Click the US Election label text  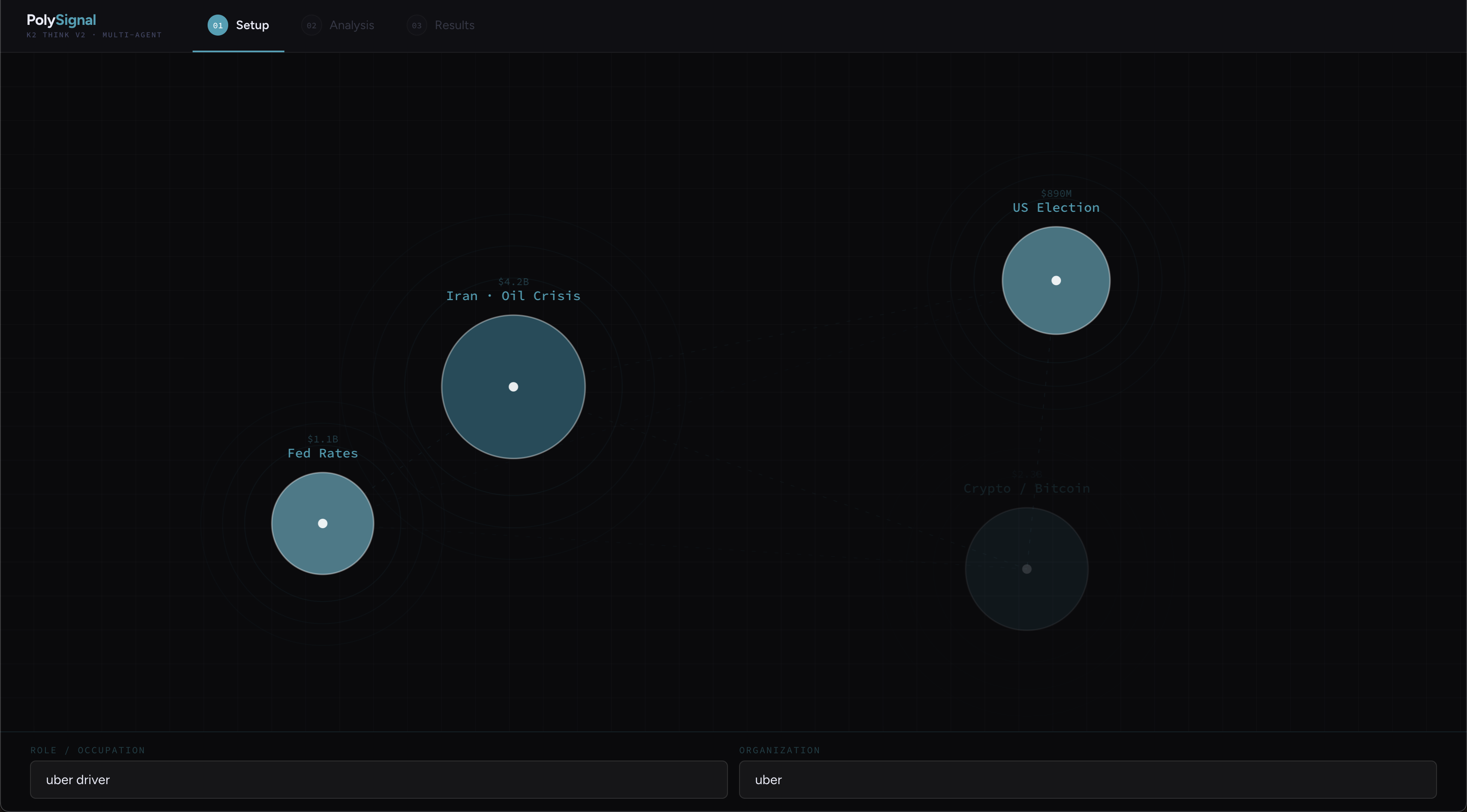[1056, 208]
